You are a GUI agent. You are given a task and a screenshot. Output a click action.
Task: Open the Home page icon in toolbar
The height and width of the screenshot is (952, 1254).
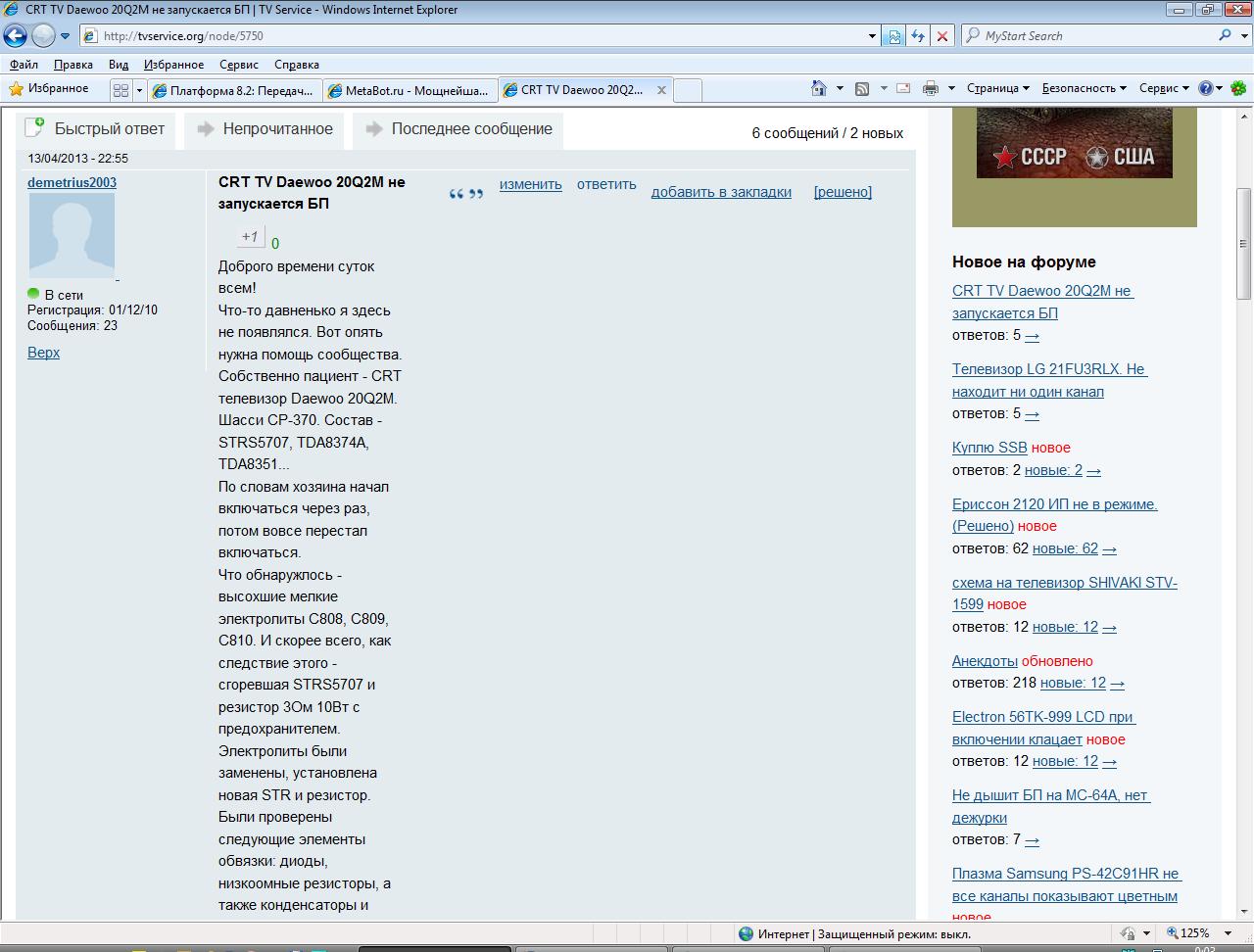819,88
